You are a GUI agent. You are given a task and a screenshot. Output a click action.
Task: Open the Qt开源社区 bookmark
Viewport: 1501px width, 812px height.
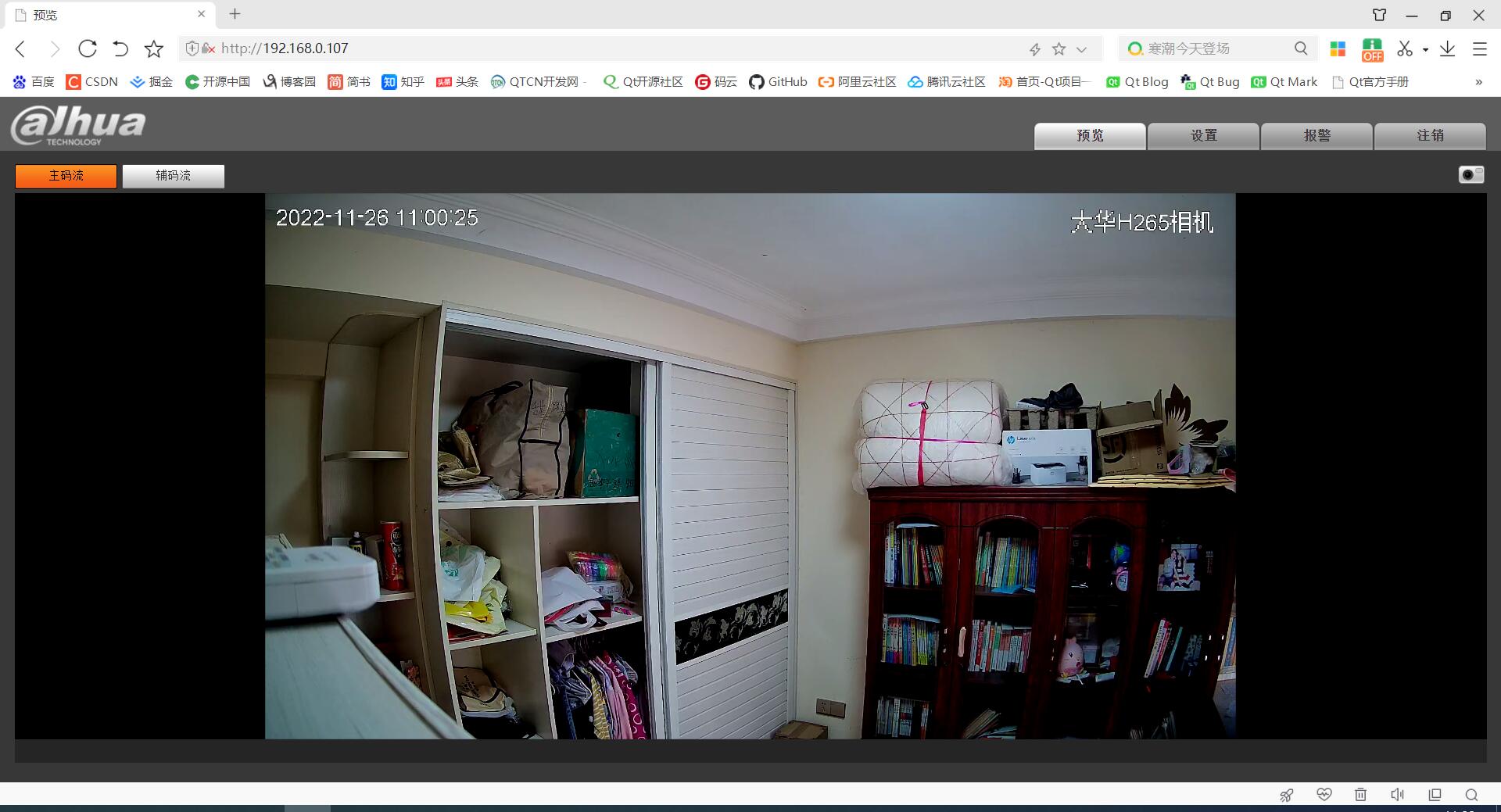pyautogui.click(x=643, y=81)
